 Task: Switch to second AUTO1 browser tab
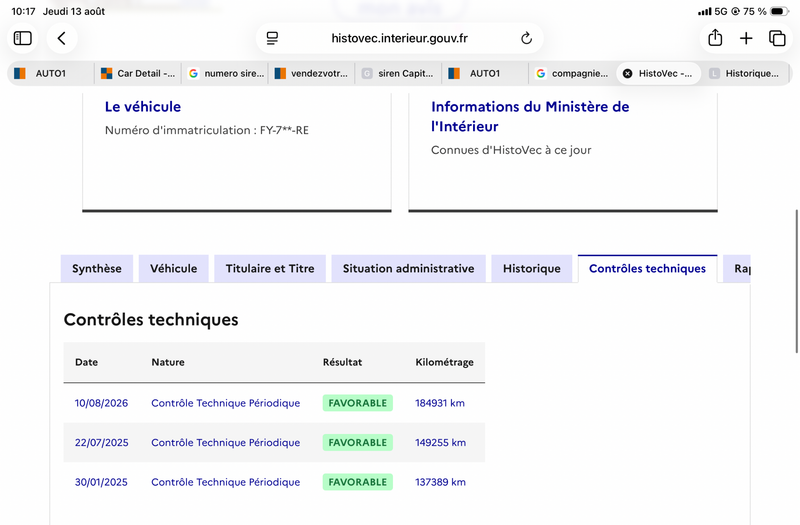click(485, 73)
